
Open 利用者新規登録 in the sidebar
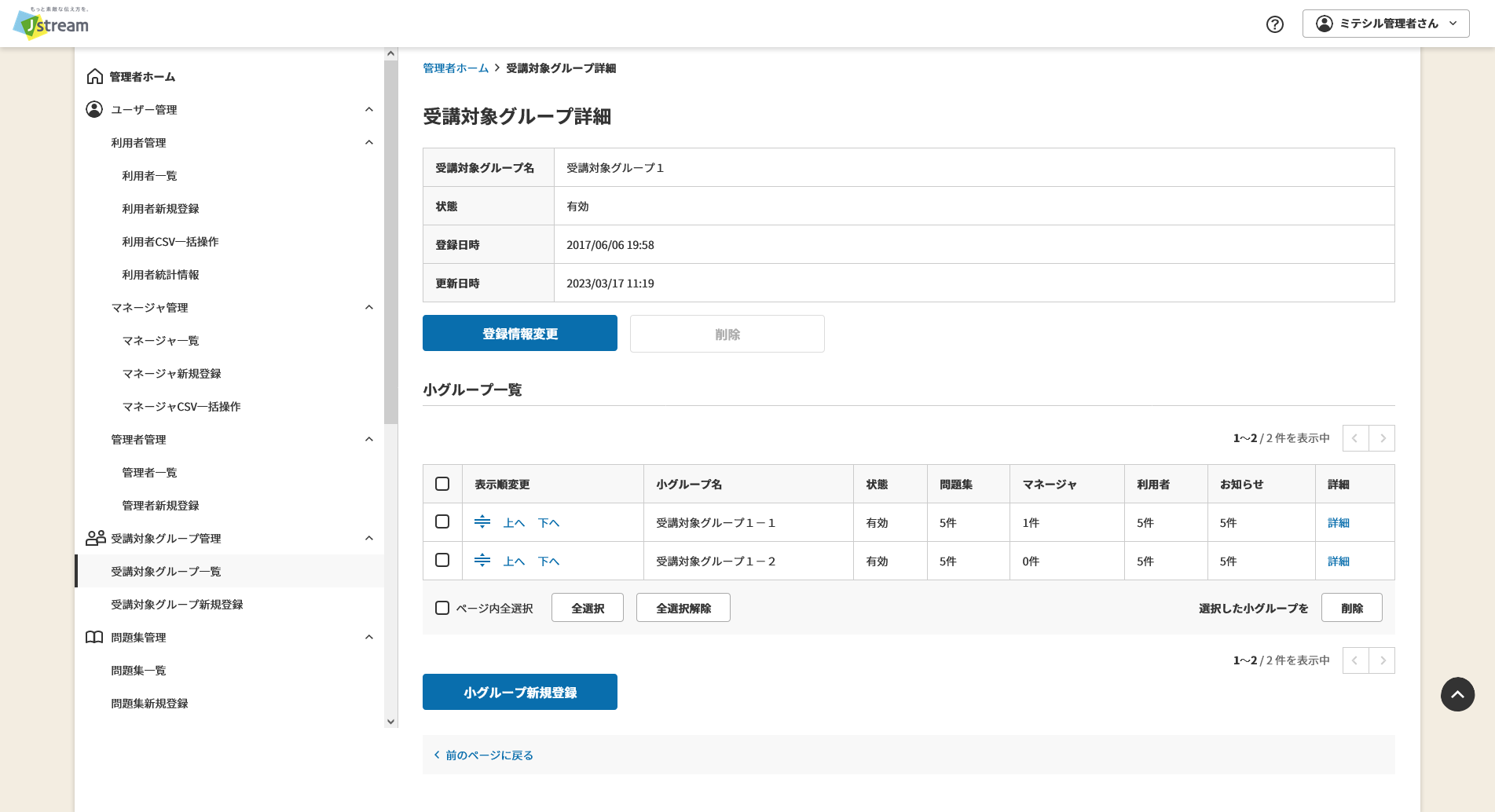tap(160, 208)
